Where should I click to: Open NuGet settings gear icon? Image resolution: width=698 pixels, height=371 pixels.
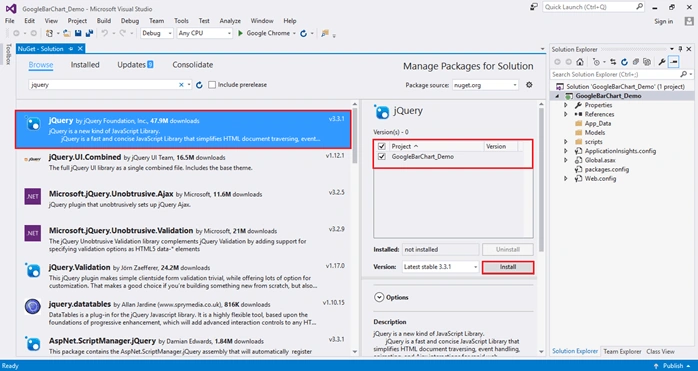(x=529, y=85)
